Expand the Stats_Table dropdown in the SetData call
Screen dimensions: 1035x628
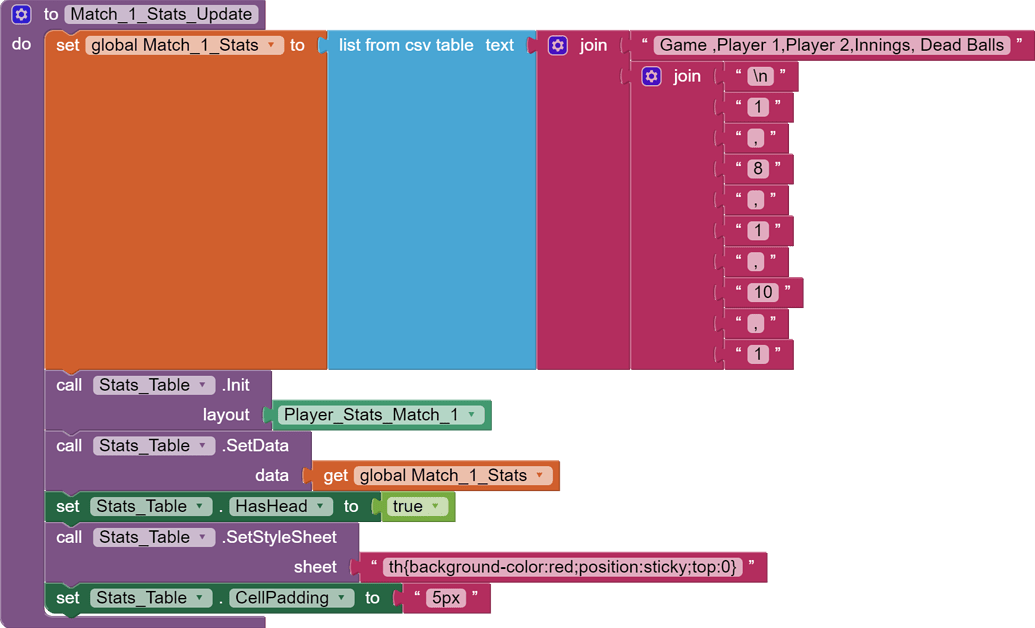click(203, 446)
